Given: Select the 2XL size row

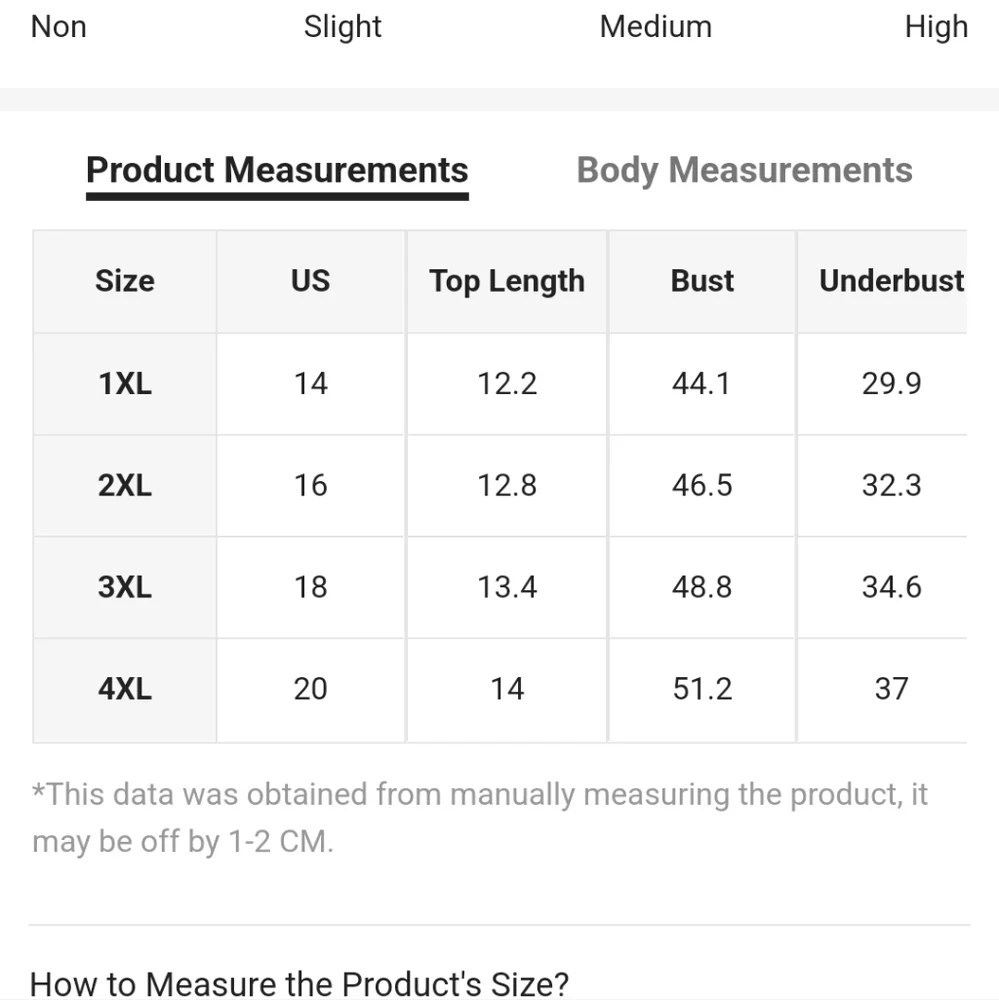Looking at the screenshot, I should [x=500, y=486].
